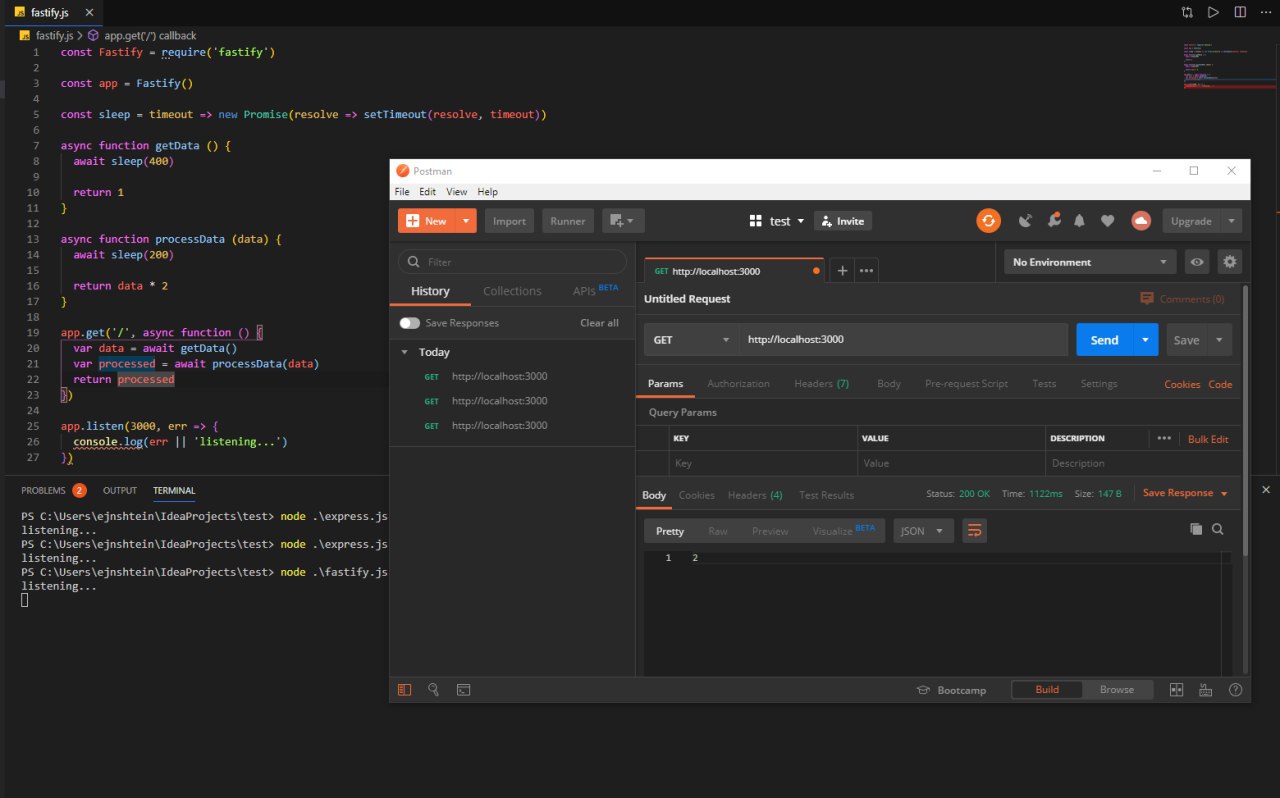Image resolution: width=1280 pixels, height=798 pixels.
Task: Click the Runner button
Action: pos(568,221)
